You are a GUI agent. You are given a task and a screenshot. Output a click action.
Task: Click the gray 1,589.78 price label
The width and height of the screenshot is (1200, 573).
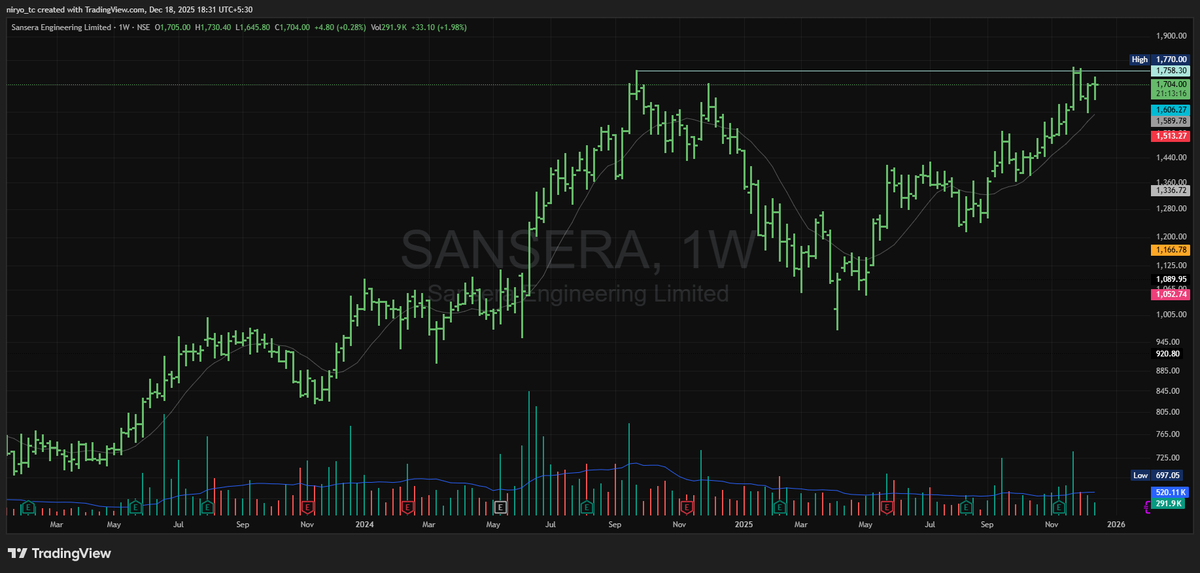click(x=1170, y=120)
